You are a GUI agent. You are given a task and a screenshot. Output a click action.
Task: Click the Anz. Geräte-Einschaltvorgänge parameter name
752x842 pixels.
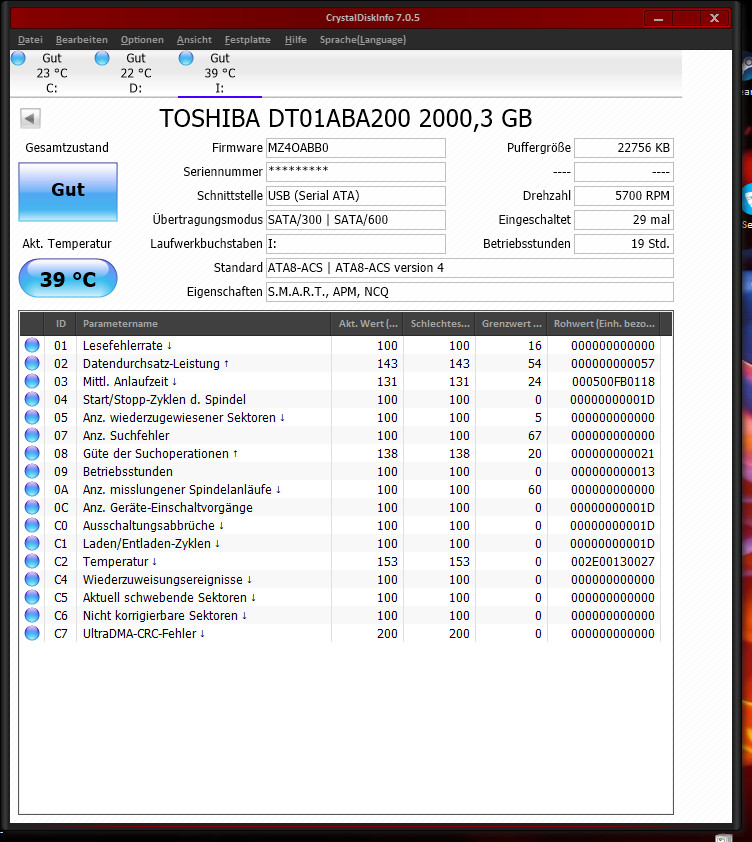coord(168,507)
